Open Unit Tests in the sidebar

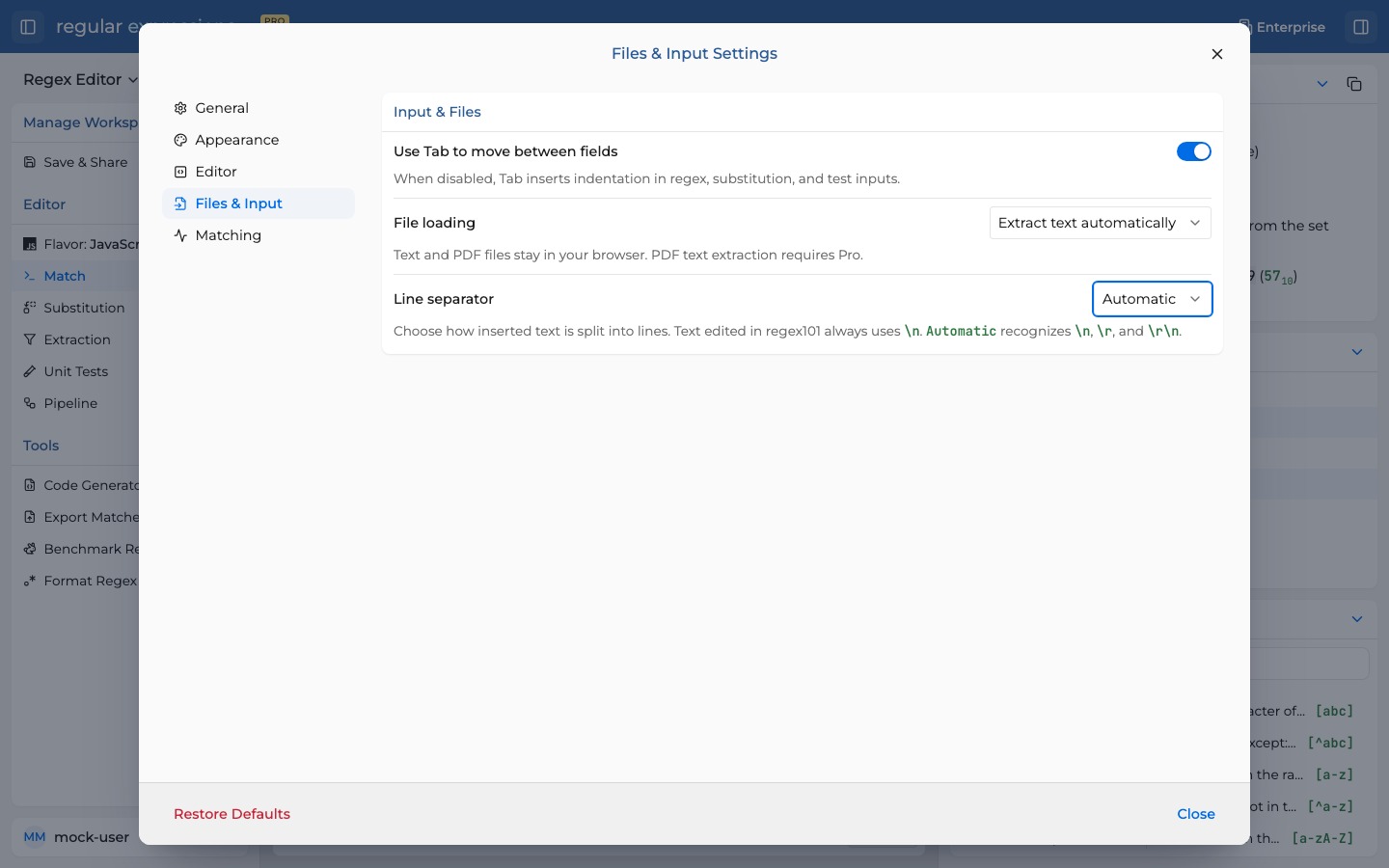click(77, 371)
